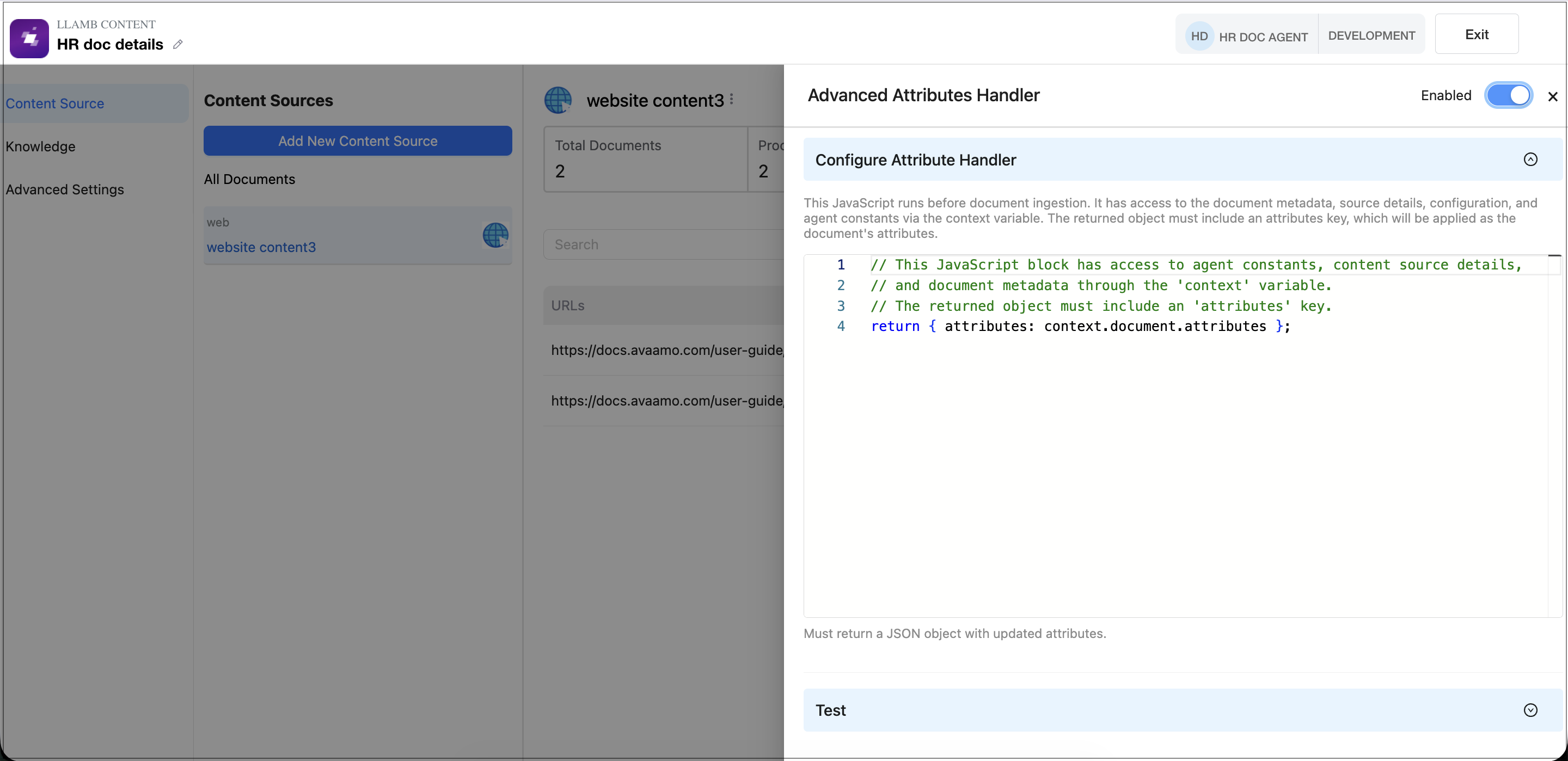The height and width of the screenshot is (761, 1568).
Task: Click the pencil icon beside HR doc details
Action: [x=177, y=45]
